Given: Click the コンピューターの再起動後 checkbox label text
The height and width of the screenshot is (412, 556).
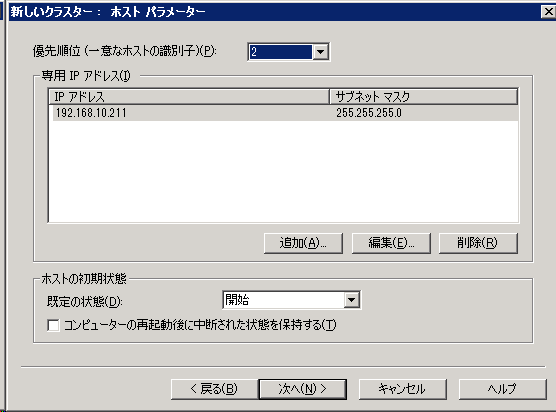Looking at the screenshot, I should coord(200,325).
